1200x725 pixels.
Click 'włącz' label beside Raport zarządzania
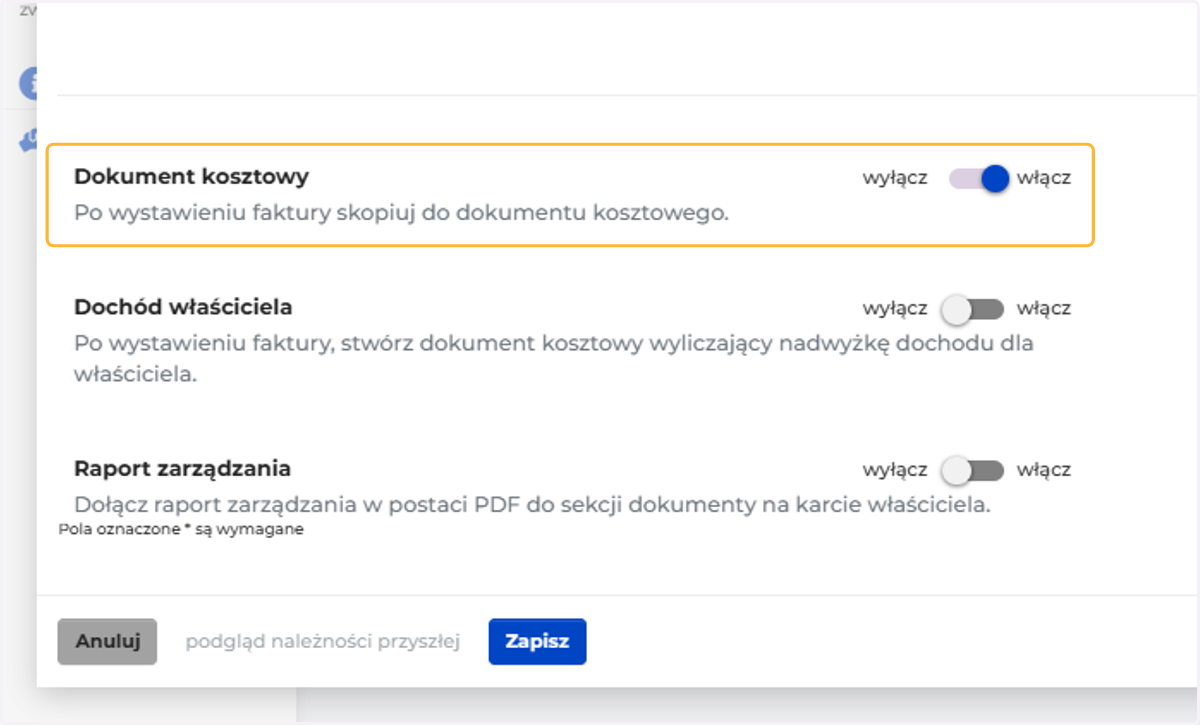[1044, 470]
